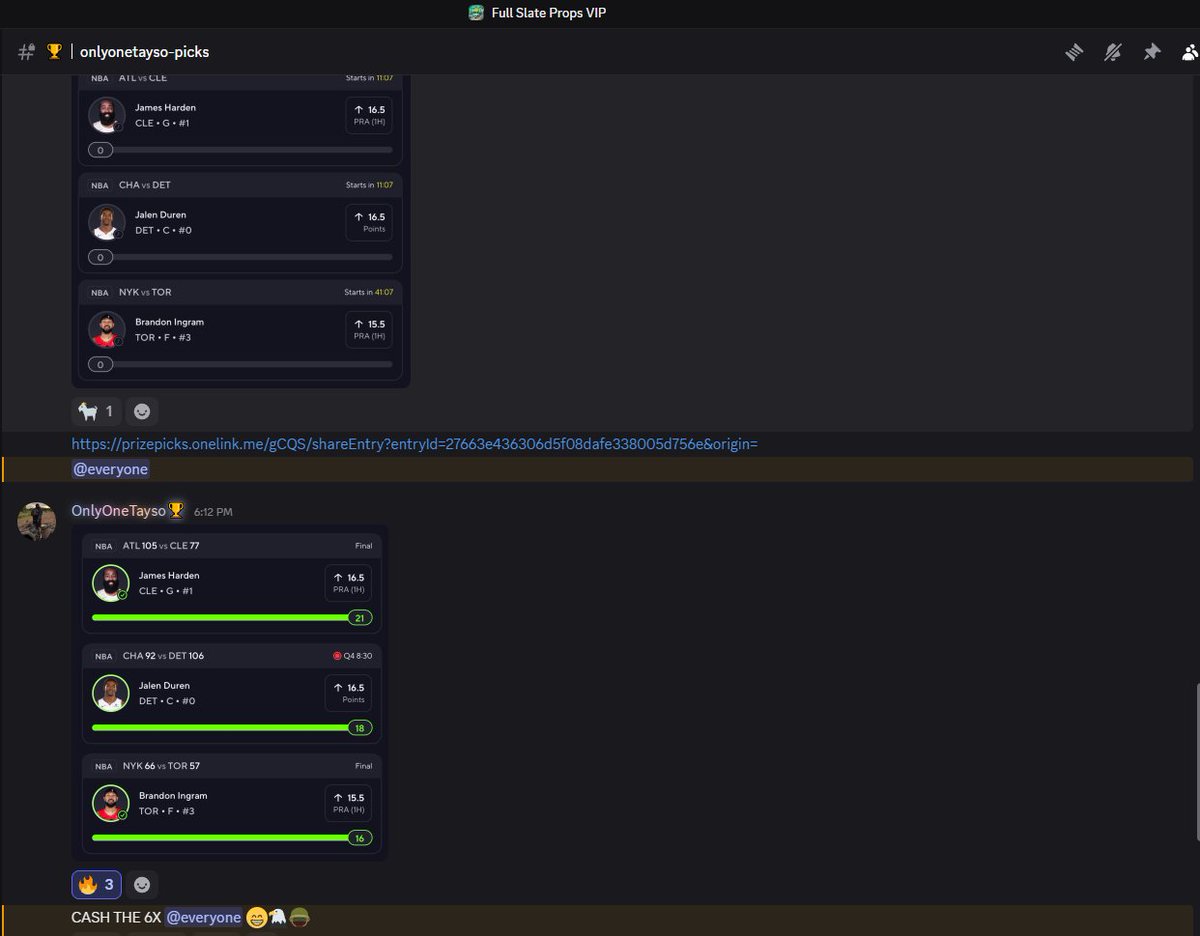Click the channel hashtag icon

[x=27, y=52]
